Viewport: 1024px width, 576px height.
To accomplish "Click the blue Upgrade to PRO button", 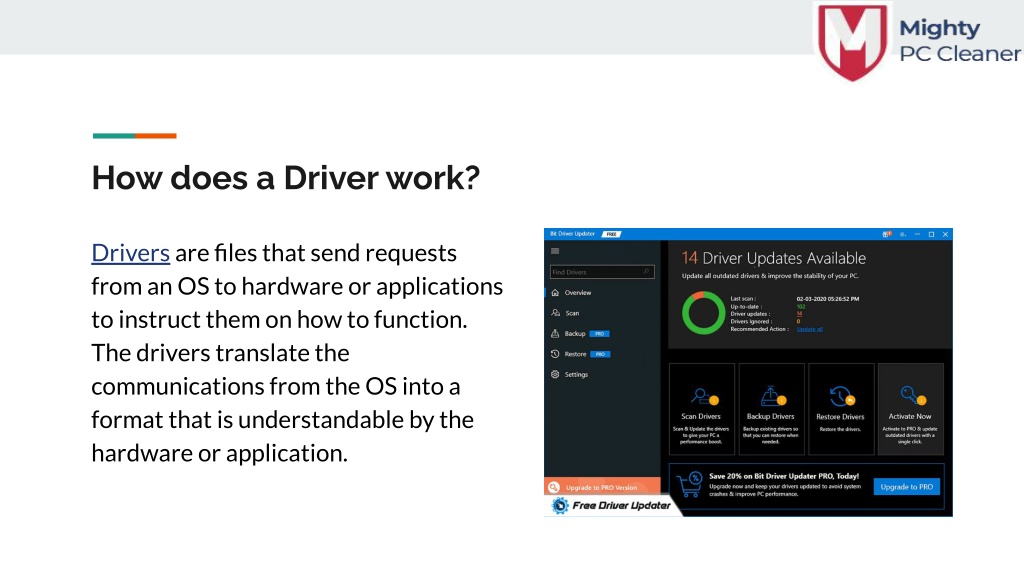I will coord(906,487).
